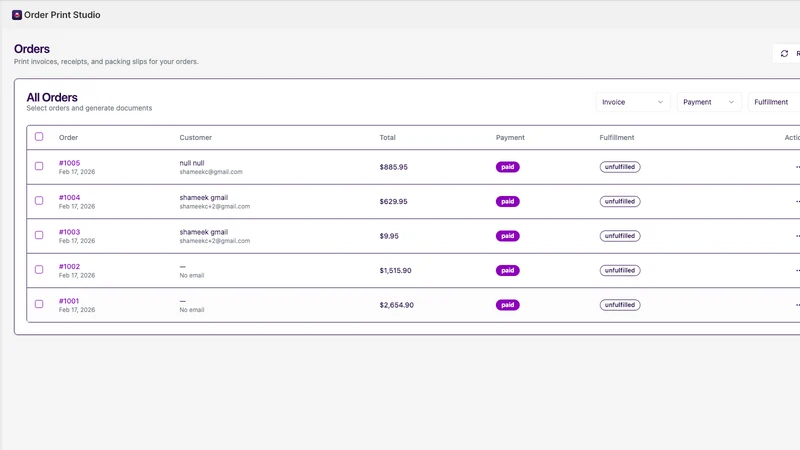Open order #1003 link
This screenshot has height=450, width=800.
pyautogui.click(x=69, y=232)
